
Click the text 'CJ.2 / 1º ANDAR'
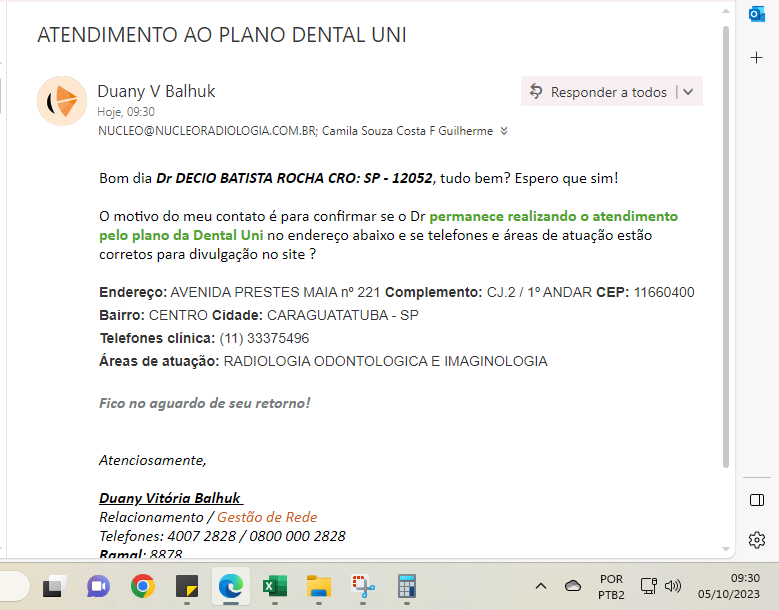[539, 292]
